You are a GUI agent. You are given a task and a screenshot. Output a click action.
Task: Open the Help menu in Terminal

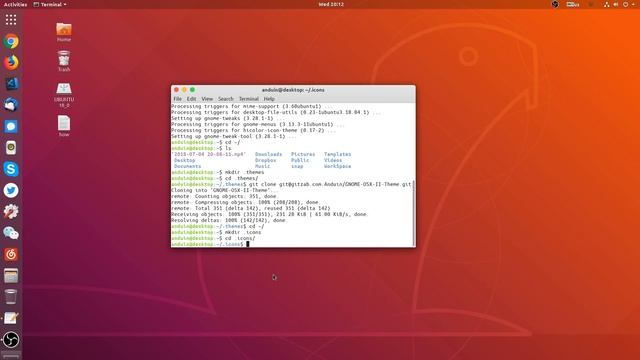[269, 99]
